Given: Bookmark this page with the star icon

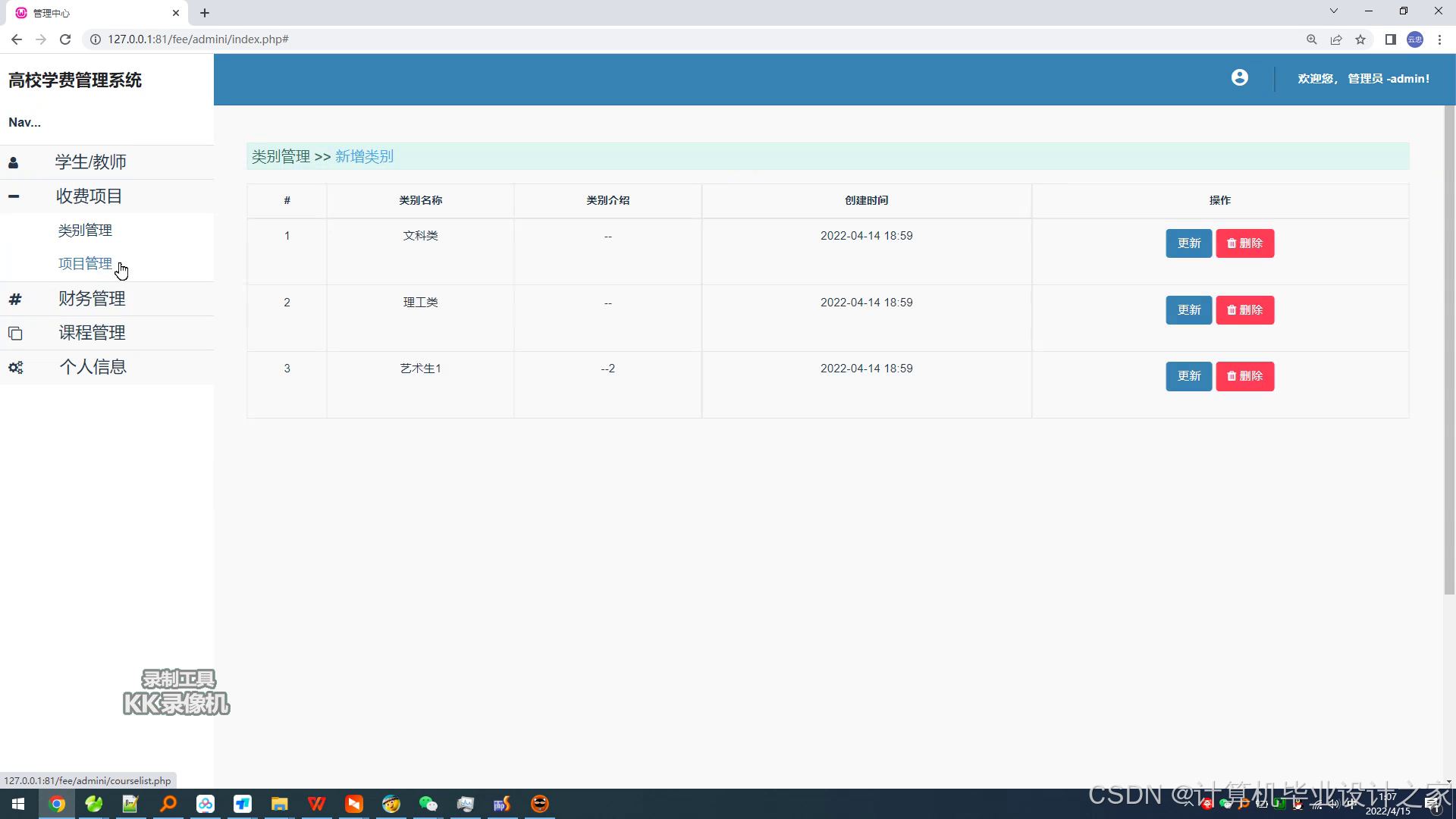Looking at the screenshot, I should (x=1360, y=39).
